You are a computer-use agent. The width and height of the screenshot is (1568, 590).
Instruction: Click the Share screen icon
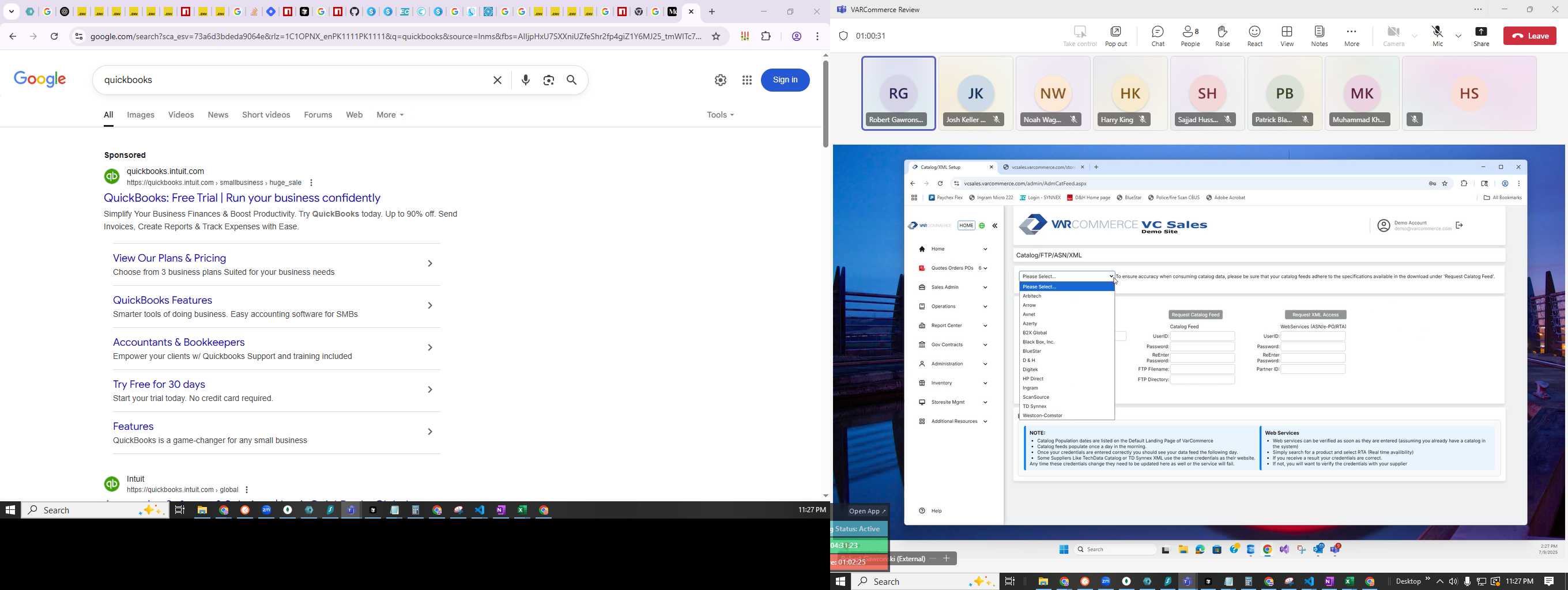pos(1481,36)
